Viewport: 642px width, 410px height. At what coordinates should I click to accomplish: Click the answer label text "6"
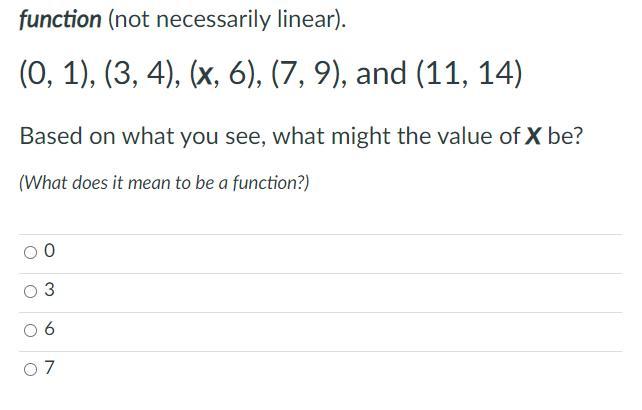50,330
